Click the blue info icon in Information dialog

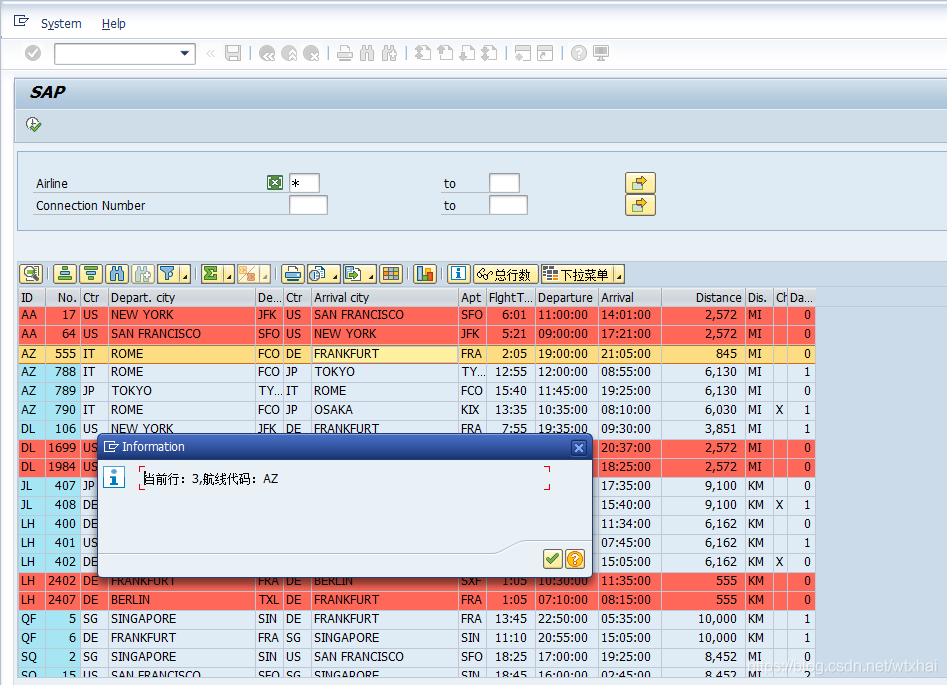[x=114, y=477]
